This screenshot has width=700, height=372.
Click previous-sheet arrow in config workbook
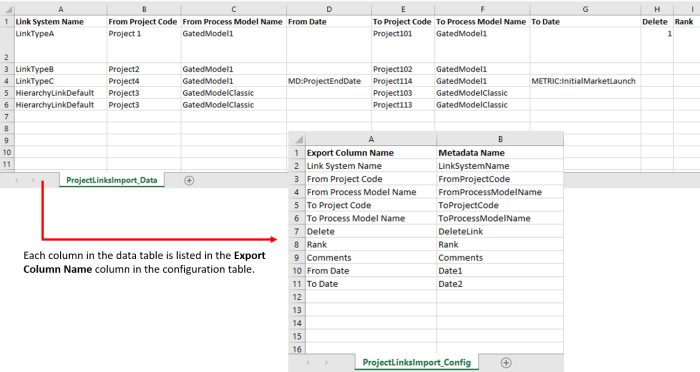click(308, 363)
